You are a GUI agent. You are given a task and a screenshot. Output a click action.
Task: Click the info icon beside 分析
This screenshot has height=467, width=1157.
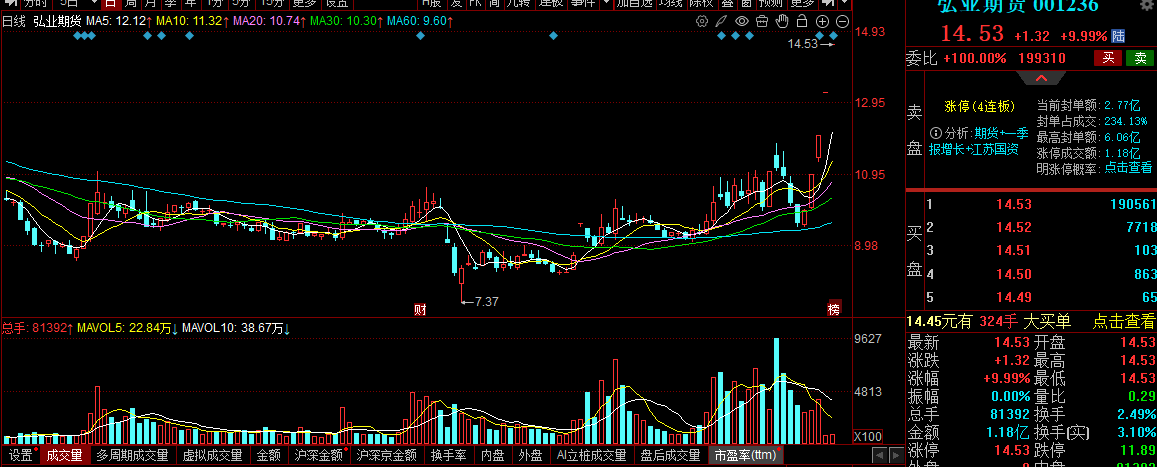(x=936, y=134)
